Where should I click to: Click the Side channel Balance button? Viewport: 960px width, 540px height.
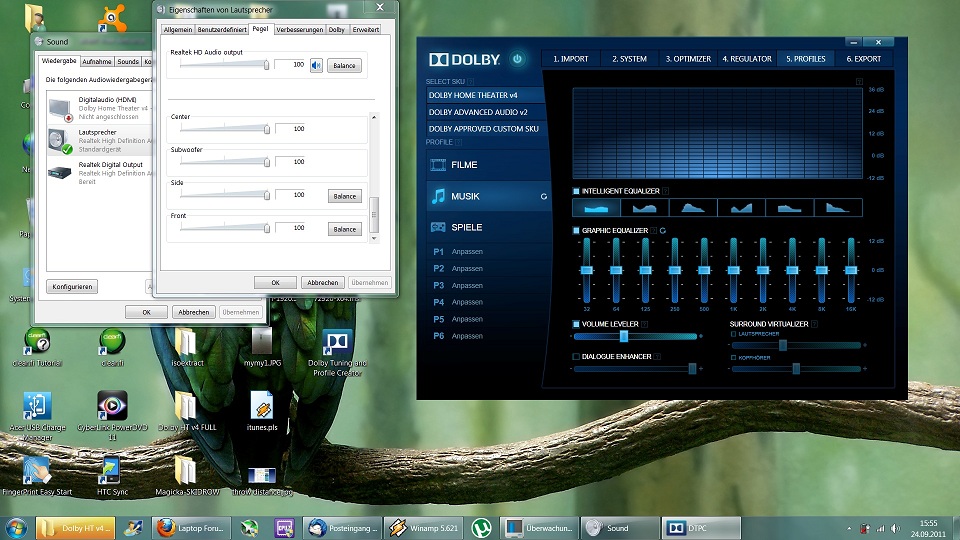pyautogui.click(x=345, y=196)
